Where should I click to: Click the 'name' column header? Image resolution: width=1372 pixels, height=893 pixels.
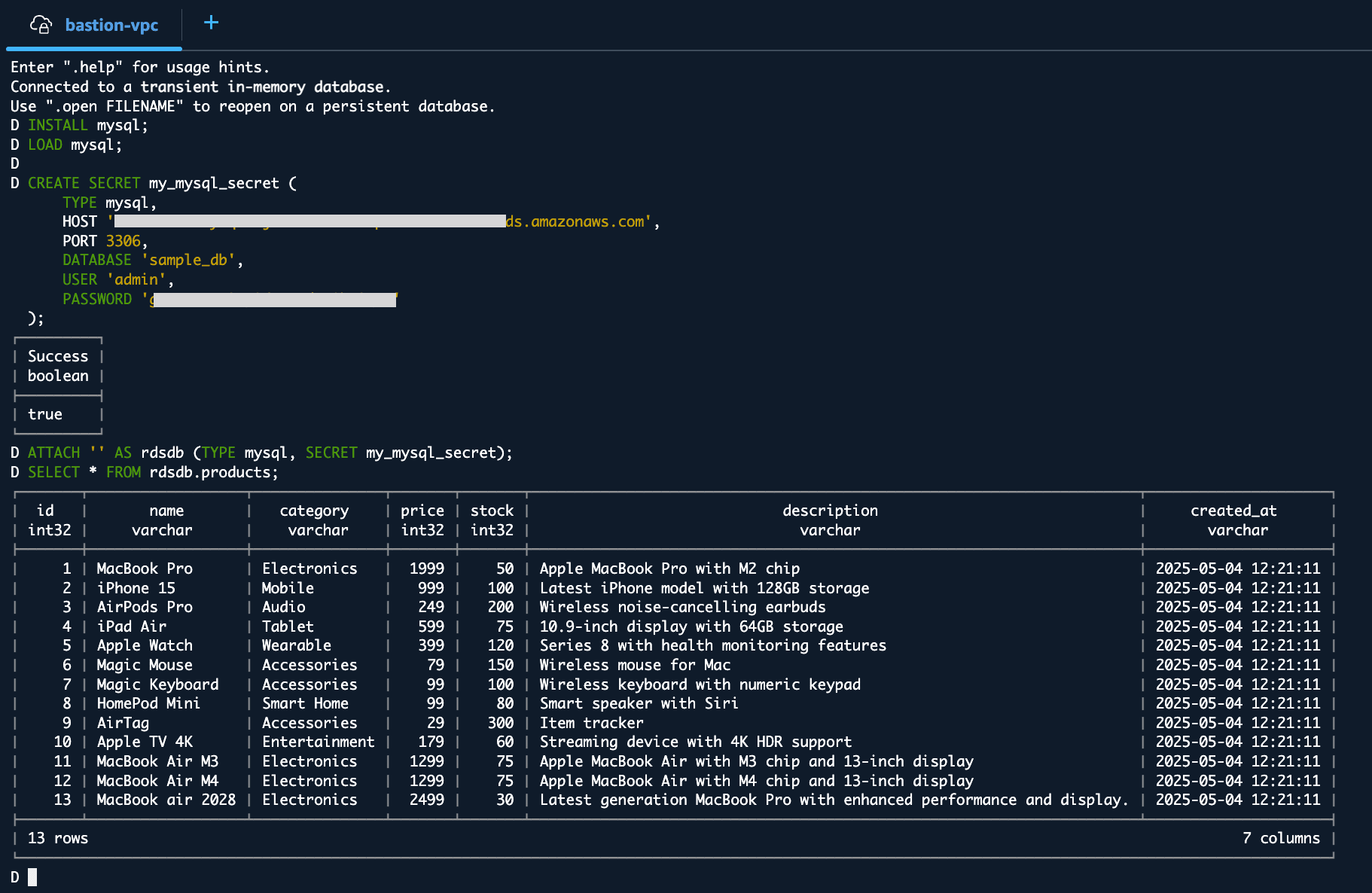[x=166, y=511]
